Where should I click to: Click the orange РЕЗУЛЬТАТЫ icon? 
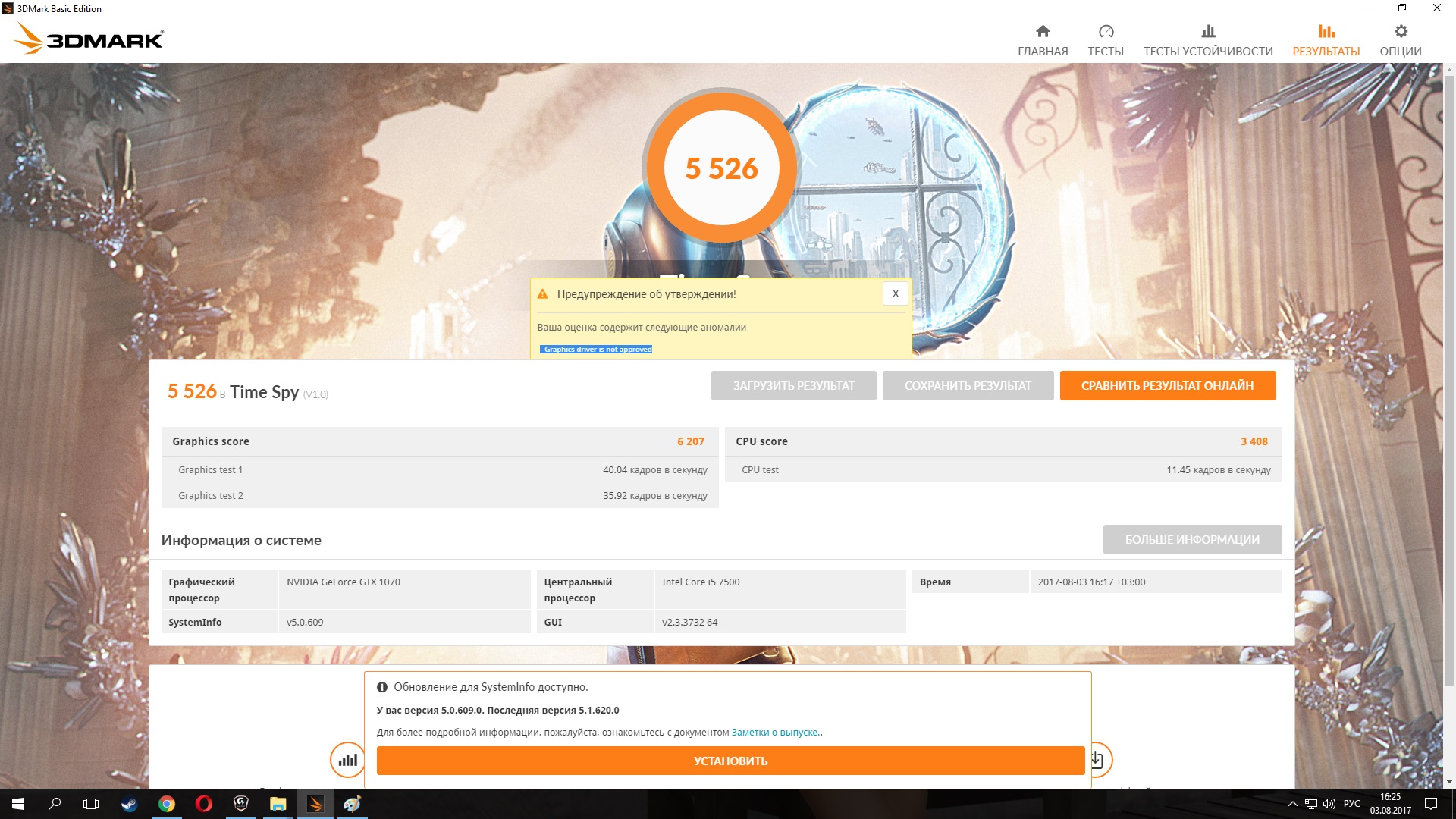point(1326,31)
